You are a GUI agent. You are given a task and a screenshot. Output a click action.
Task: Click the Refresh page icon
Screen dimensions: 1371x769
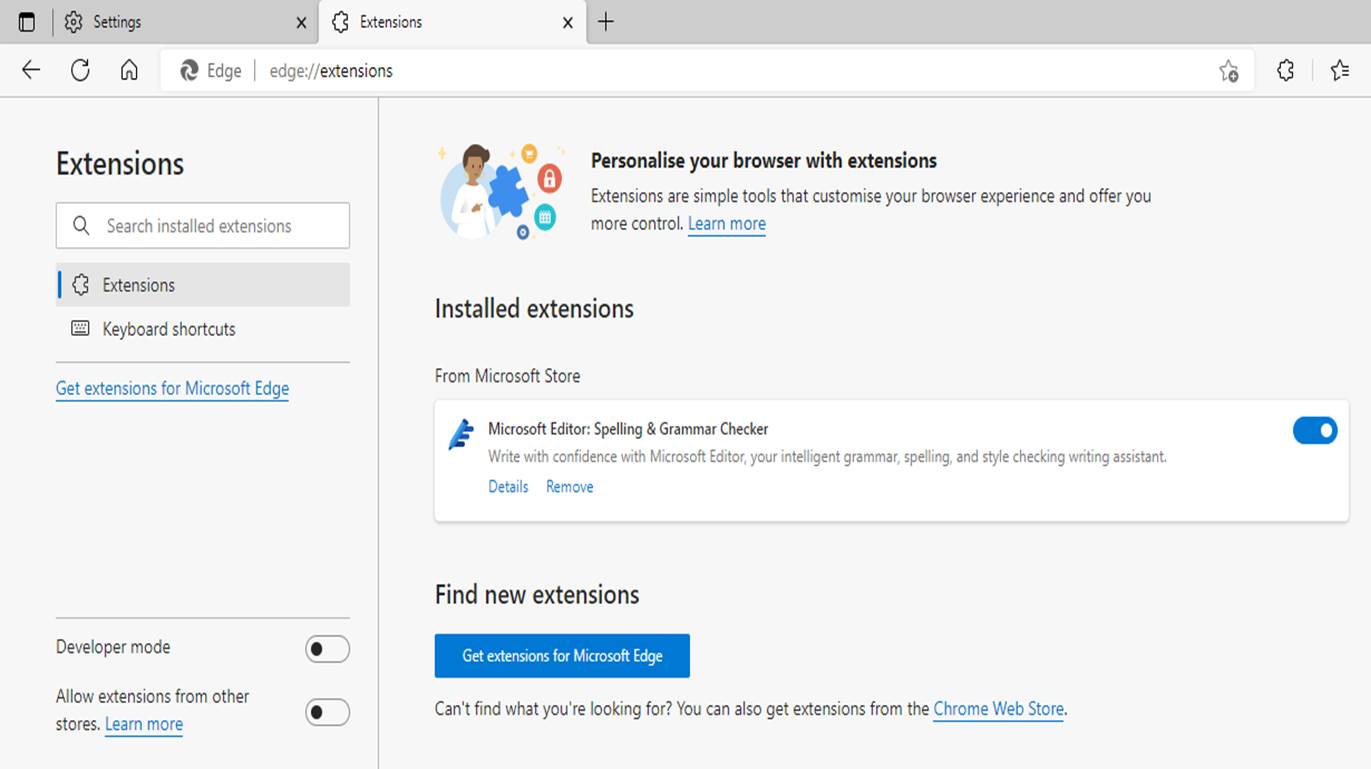click(x=80, y=70)
